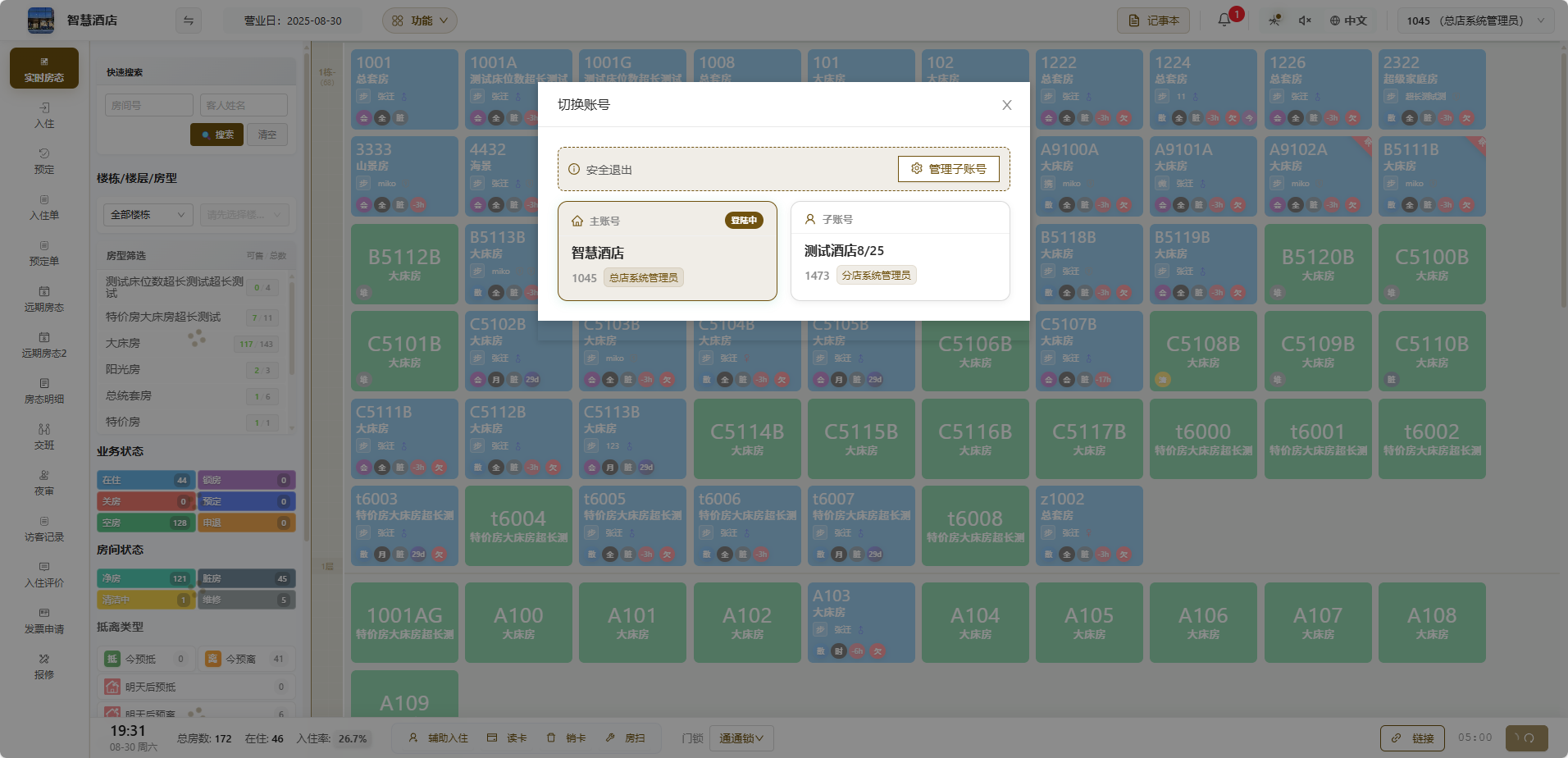The height and width of the screenshot is (758, 1568).
Task: Select the 实时房态 sidebar menu item
Action: [44, 68]
